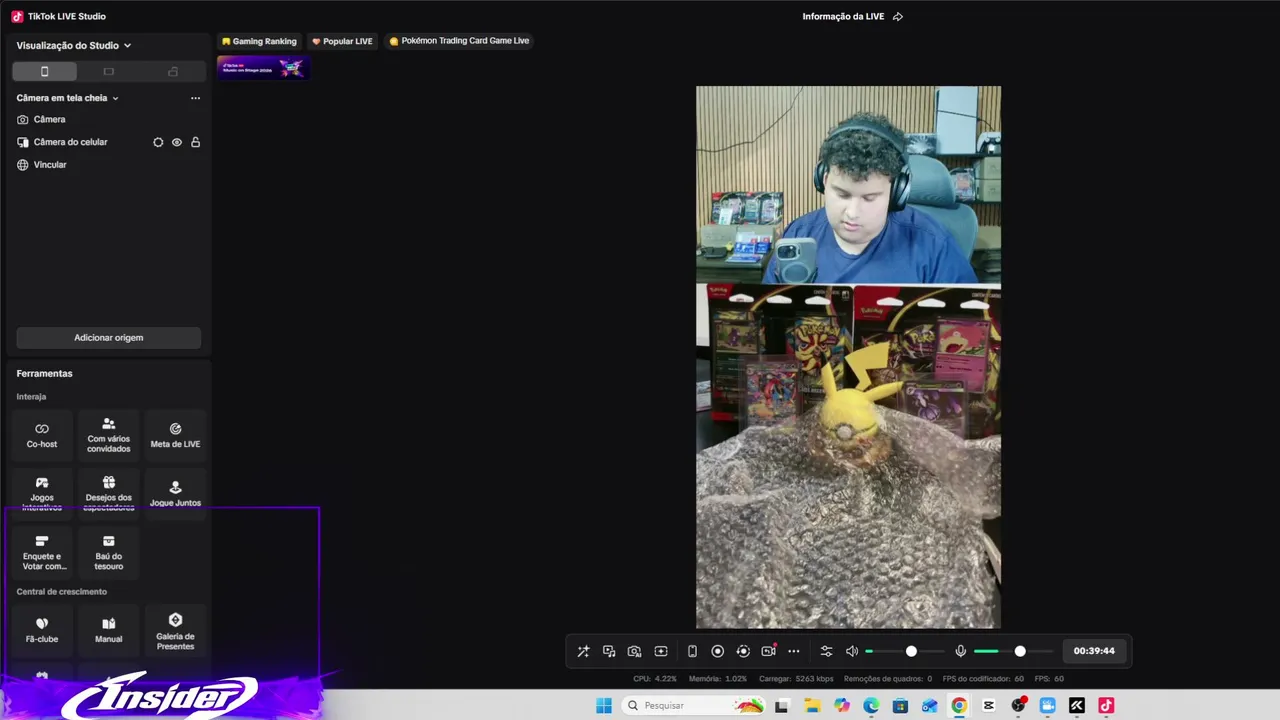Mute the microphone icon
Image resolution: width=1280 pixels, height=720 pixels.
pyautogui.click(x=960, y=651)
